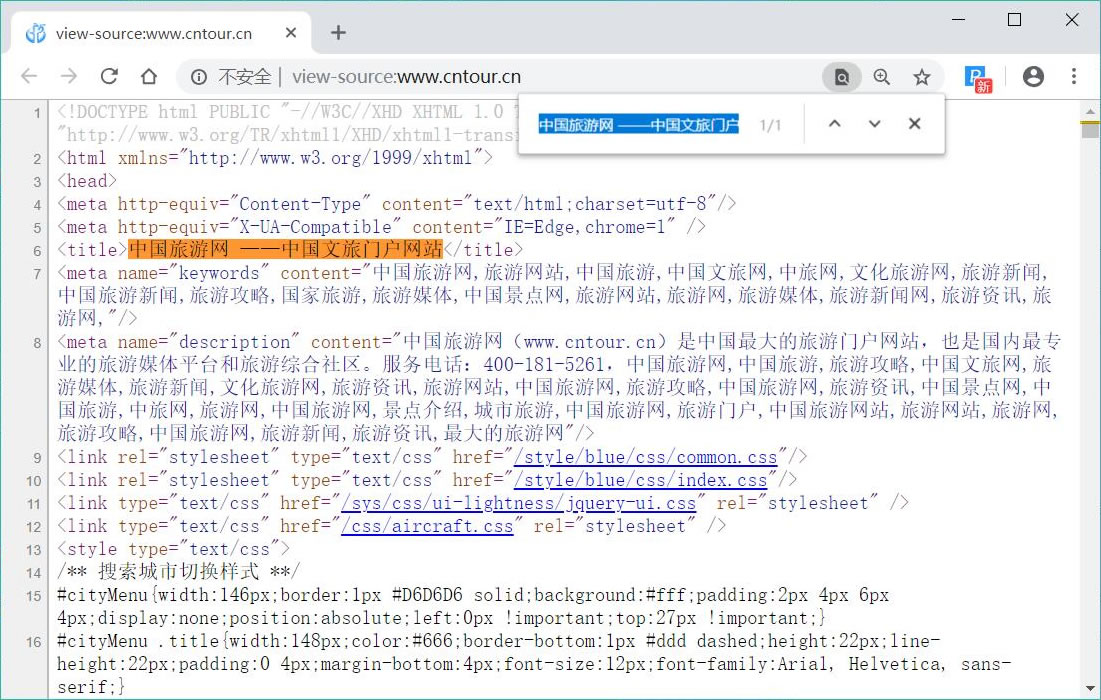Open the browser three-dot menu
Image resolution: width=1101 pixels, height=700 pixels.
point(1074,77)
